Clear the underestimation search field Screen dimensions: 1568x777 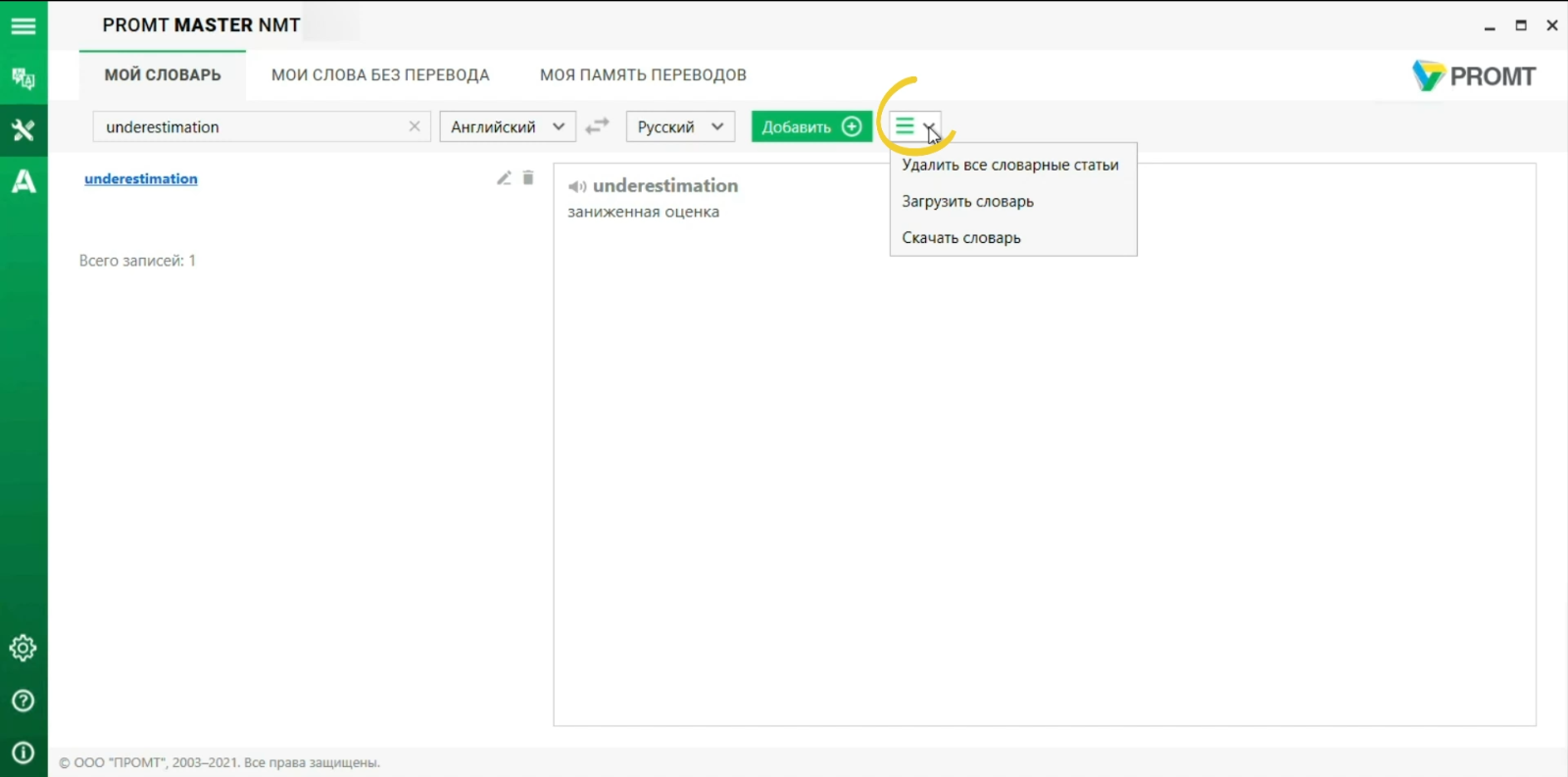click(415, 126)
